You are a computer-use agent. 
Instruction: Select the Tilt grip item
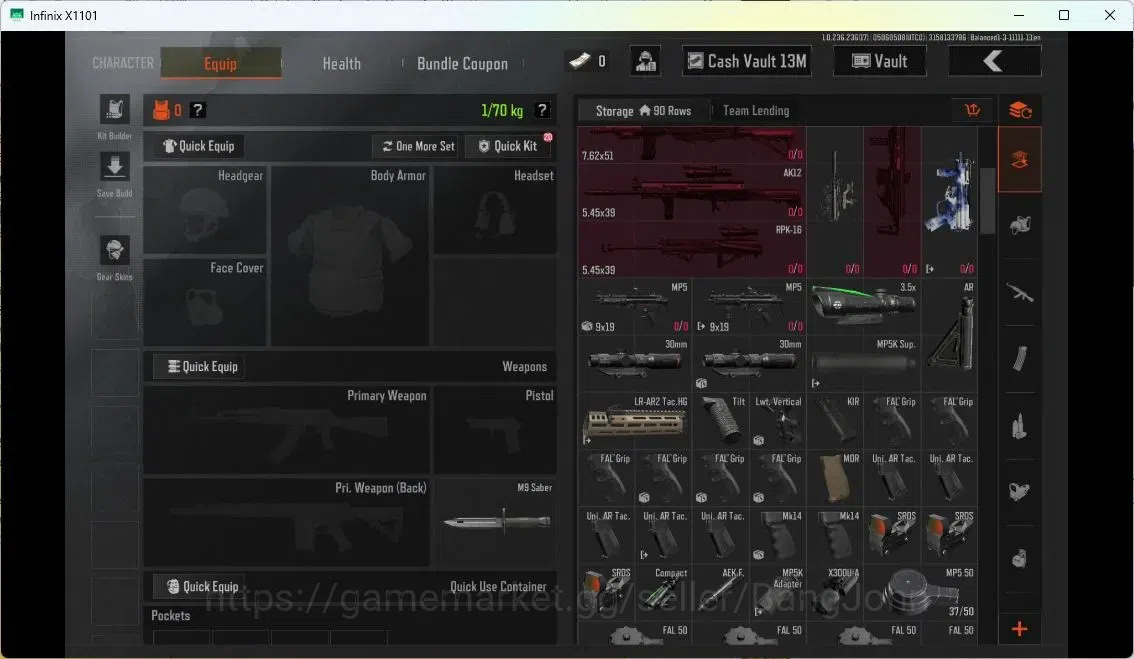click(721, 421)
